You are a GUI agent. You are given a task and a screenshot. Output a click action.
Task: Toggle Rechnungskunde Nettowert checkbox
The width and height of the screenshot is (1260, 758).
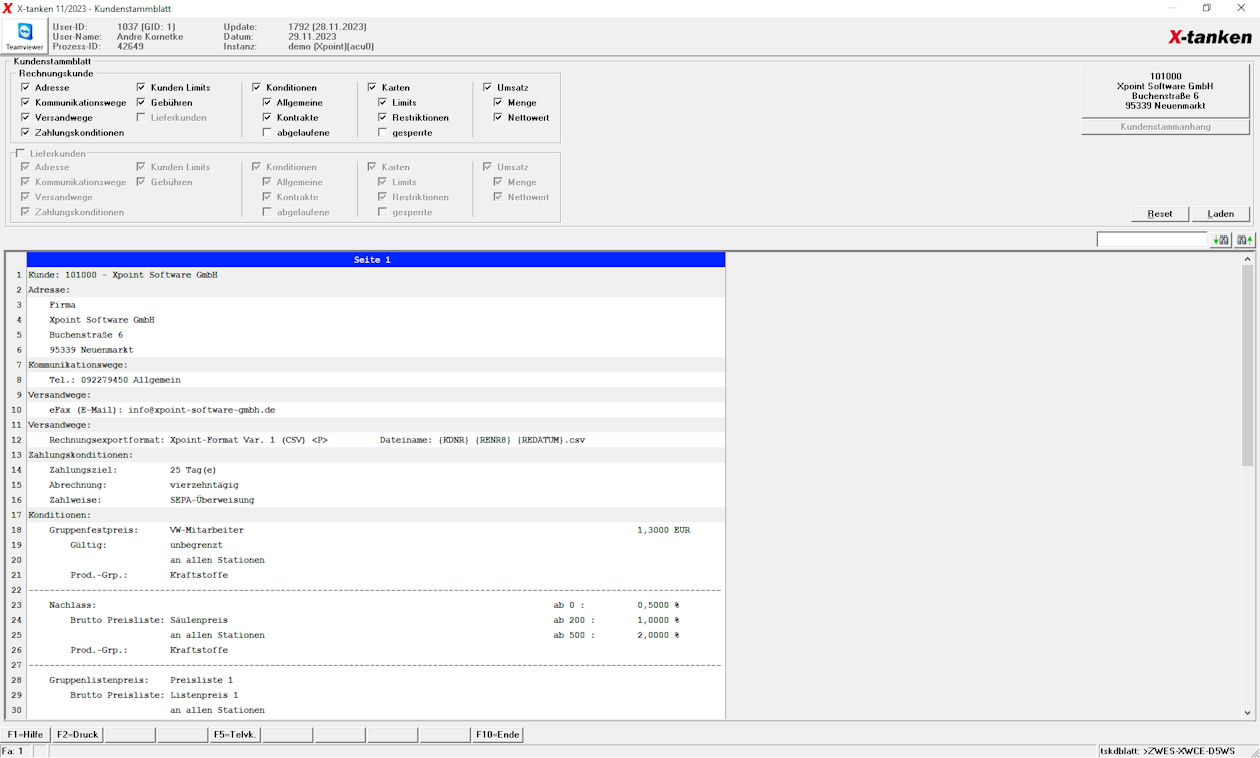click(499, 118)
